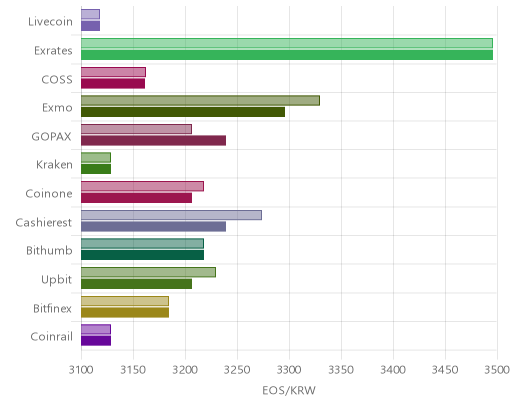Select the Coinrail exchange label
The height and width of the screenshot is (408, 512).
[51, 336]
